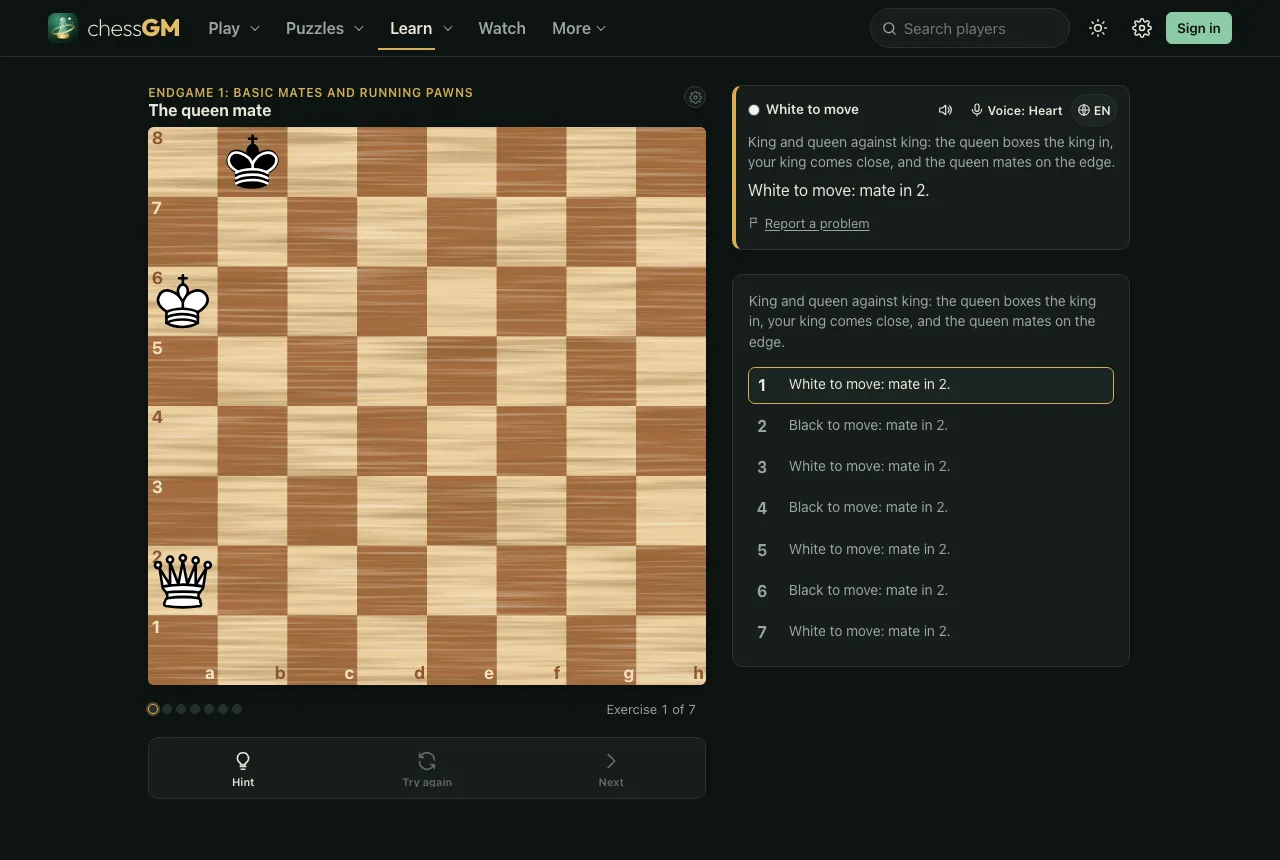Open the Watch page
Screen dimensions: 1280x860
502,28
